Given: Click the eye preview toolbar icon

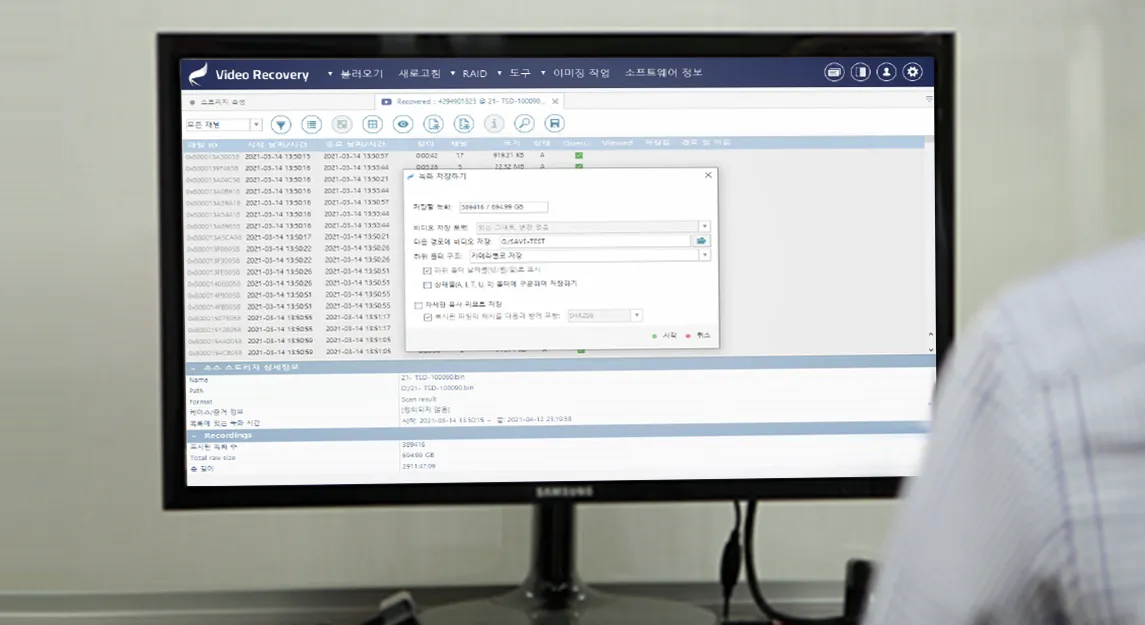Looking at the screenshot, I should coord(403,124).
